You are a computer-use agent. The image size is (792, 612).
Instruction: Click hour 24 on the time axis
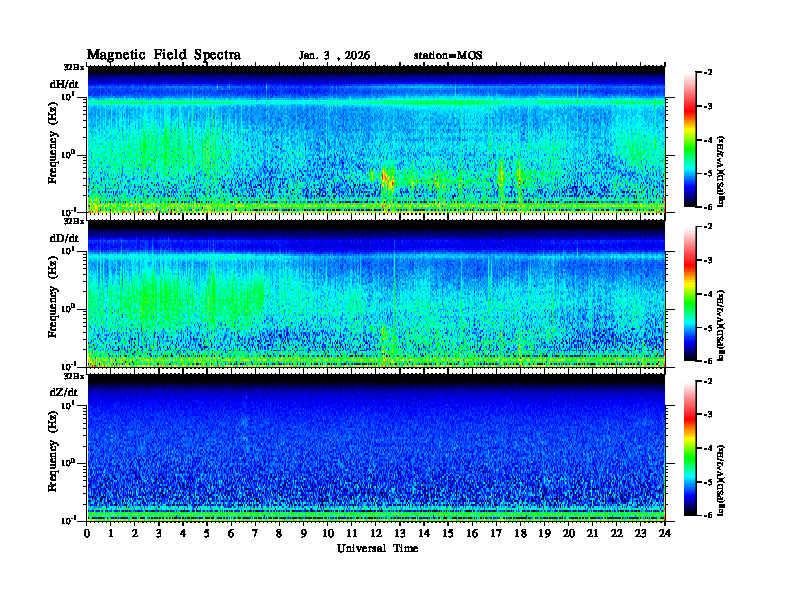tap(665, 534)
